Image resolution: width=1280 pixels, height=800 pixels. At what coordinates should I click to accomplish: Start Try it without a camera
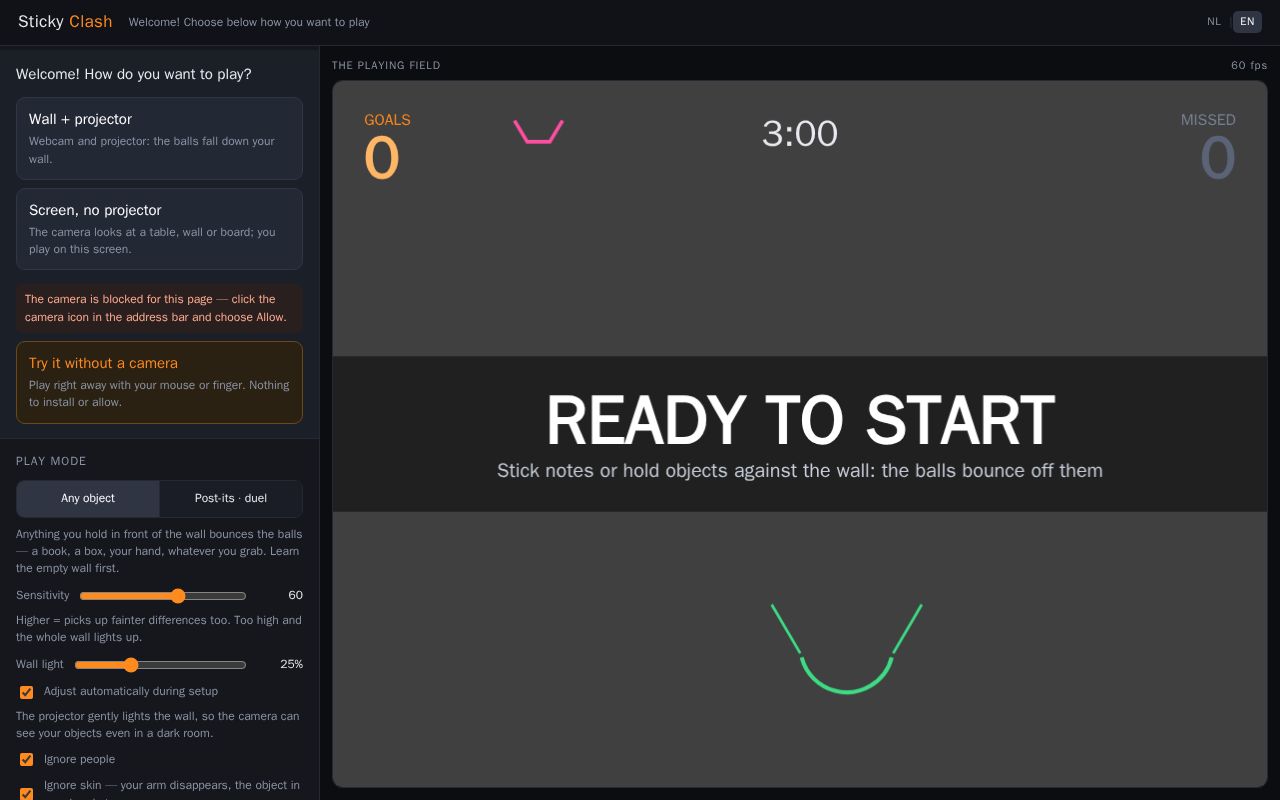[x=159, y=382]
